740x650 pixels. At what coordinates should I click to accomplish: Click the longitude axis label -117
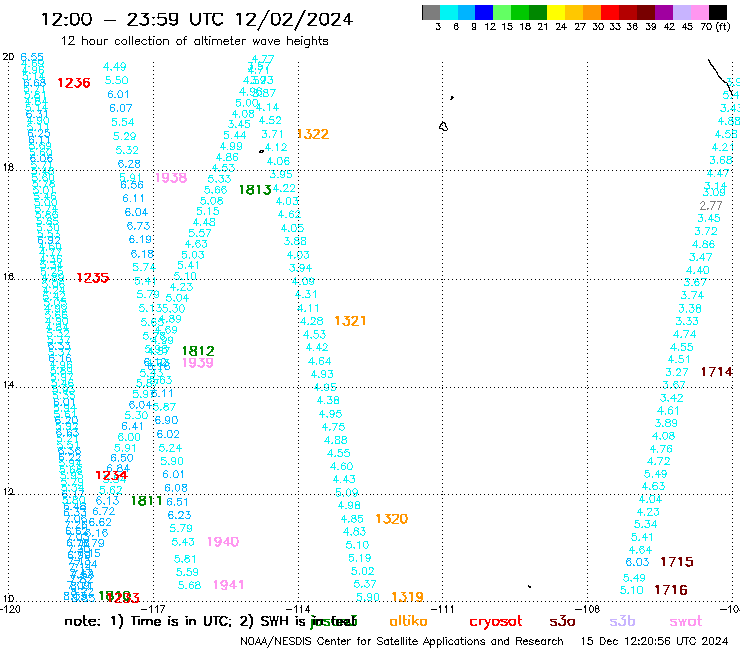[x=153, y=609]
